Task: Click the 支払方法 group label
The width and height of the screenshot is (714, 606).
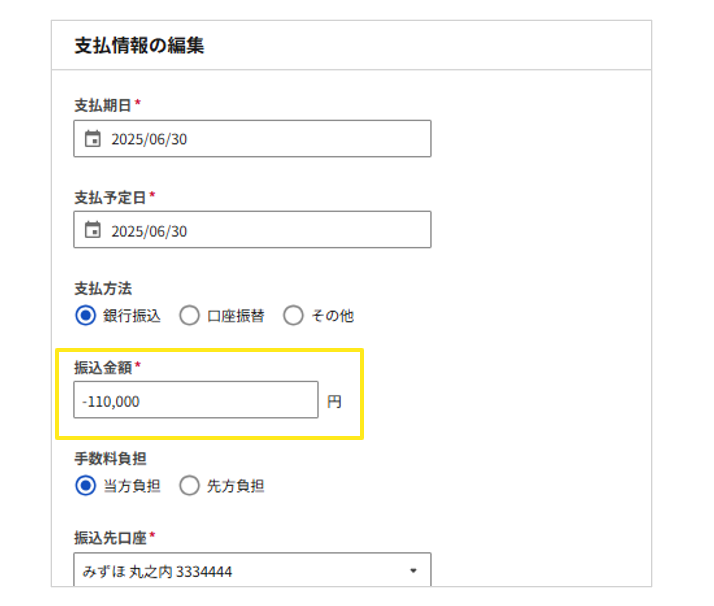Action: pos(103,289)
